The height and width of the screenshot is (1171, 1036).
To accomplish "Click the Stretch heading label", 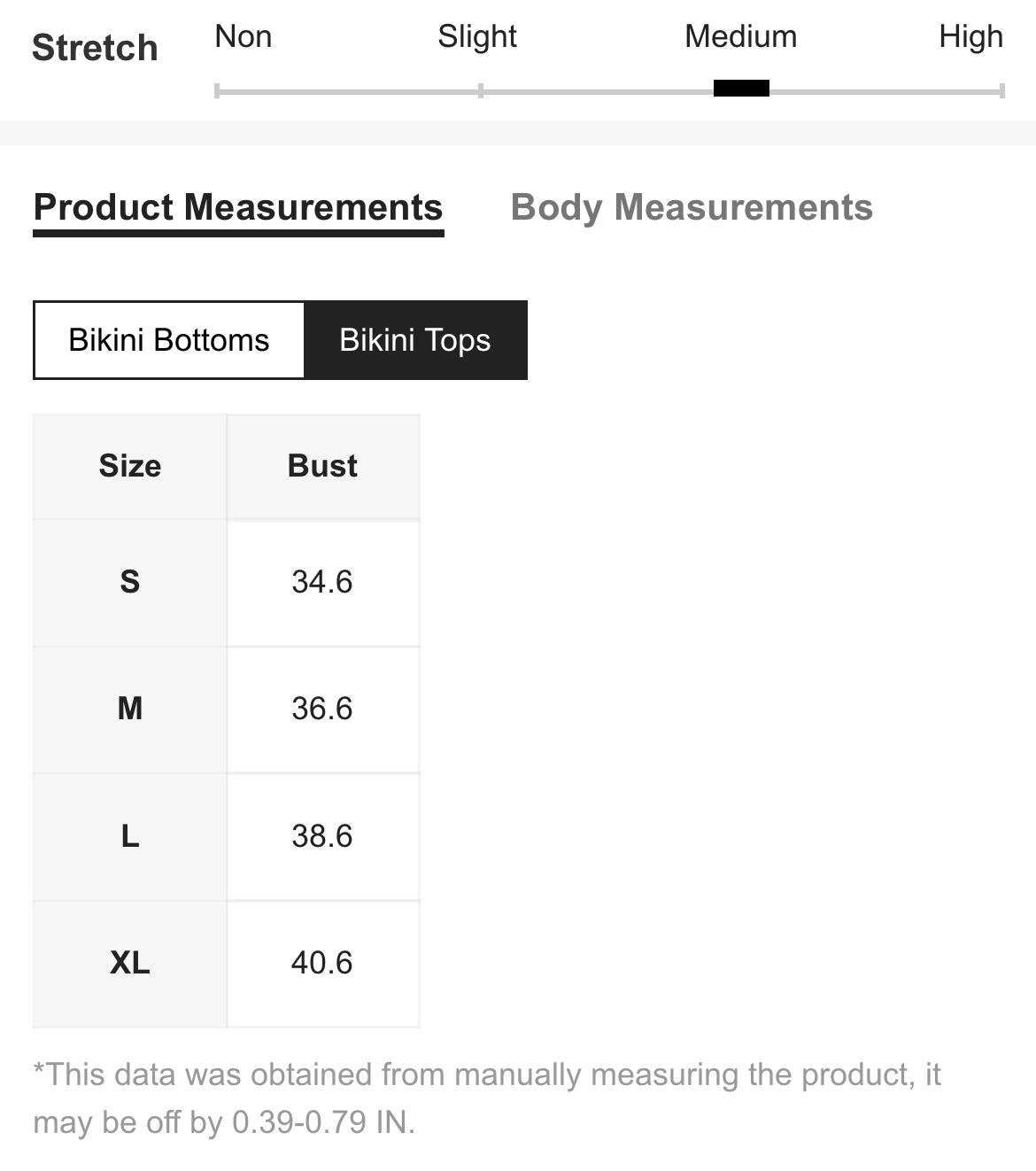I will click(x=95, y=48).
